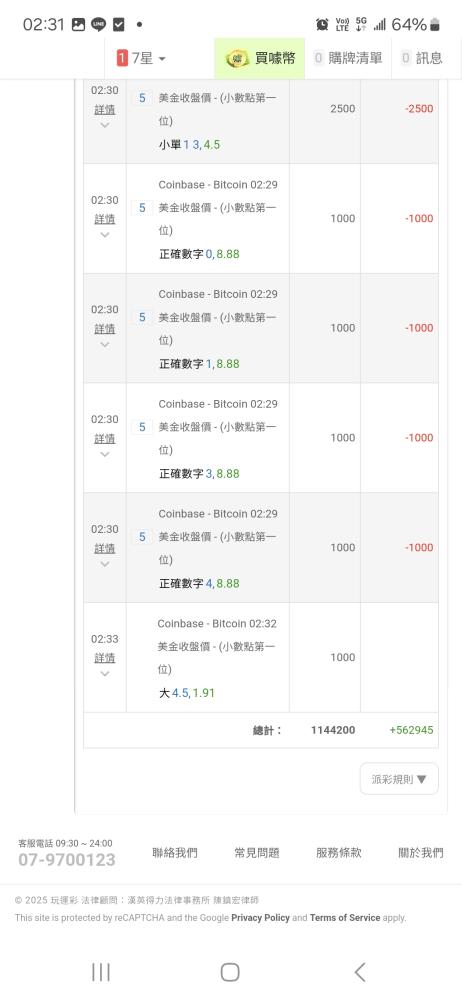Image resolution: width=462 pixels, height=1000 pixels.
Task: Open 詳情 for 正確數字 3 bet
Action: [x=105, y=438]
